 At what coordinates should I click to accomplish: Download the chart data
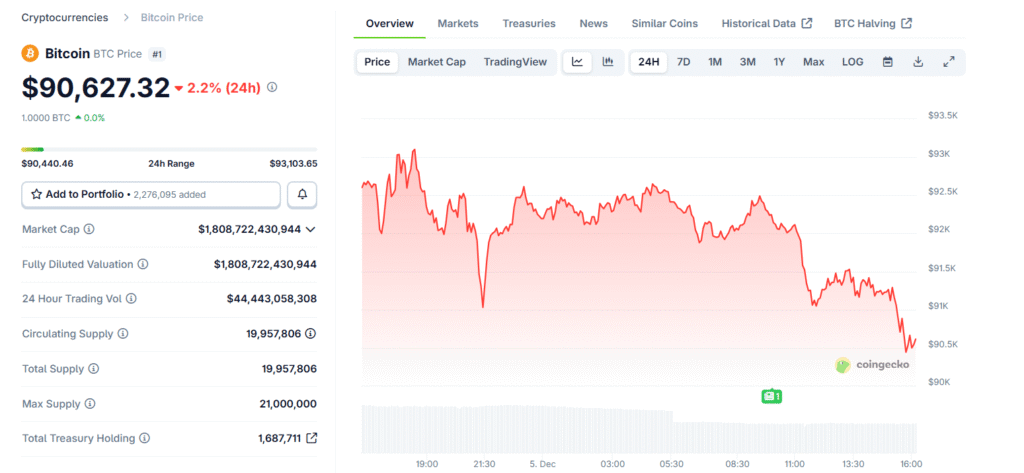pyautogui.click(x=918, y=62)
